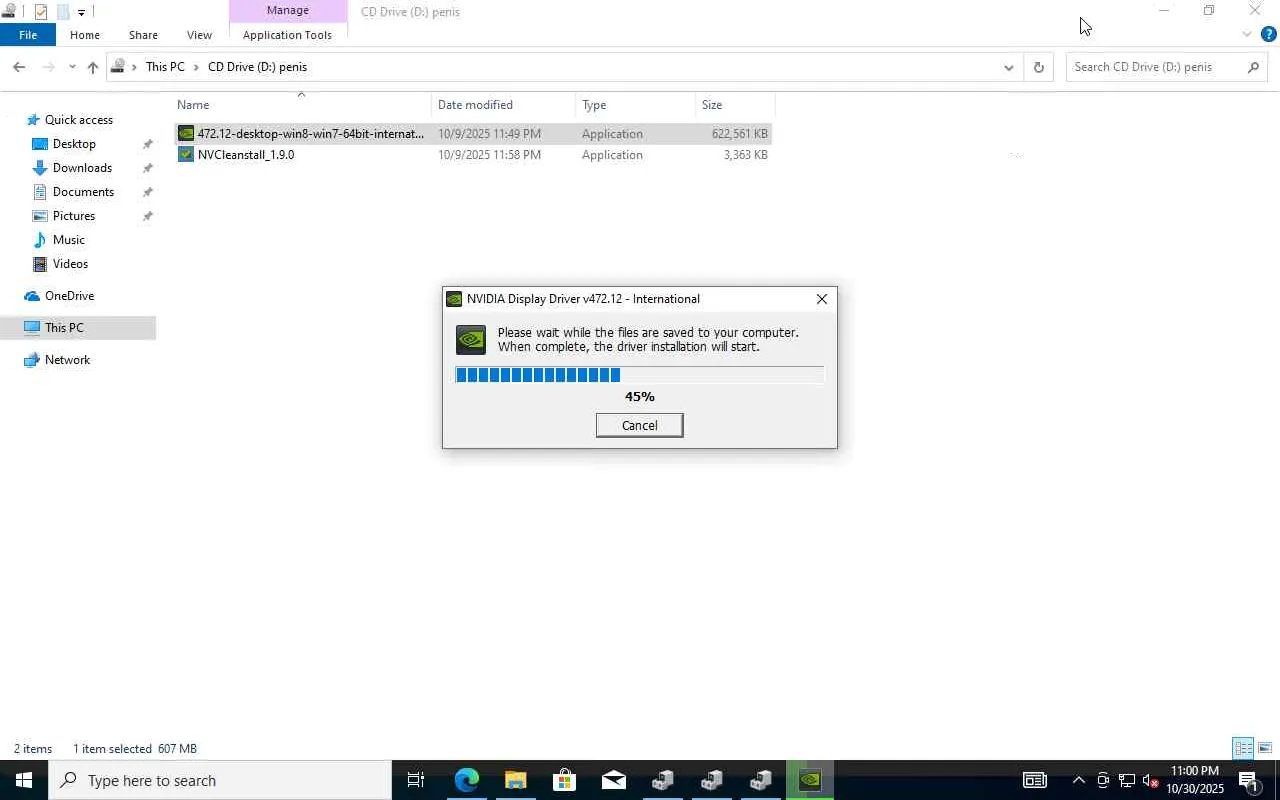1280x800 pixels.
Task: Click the NVIDIA icon of the 472.12 file
Action: pos(185,134)
